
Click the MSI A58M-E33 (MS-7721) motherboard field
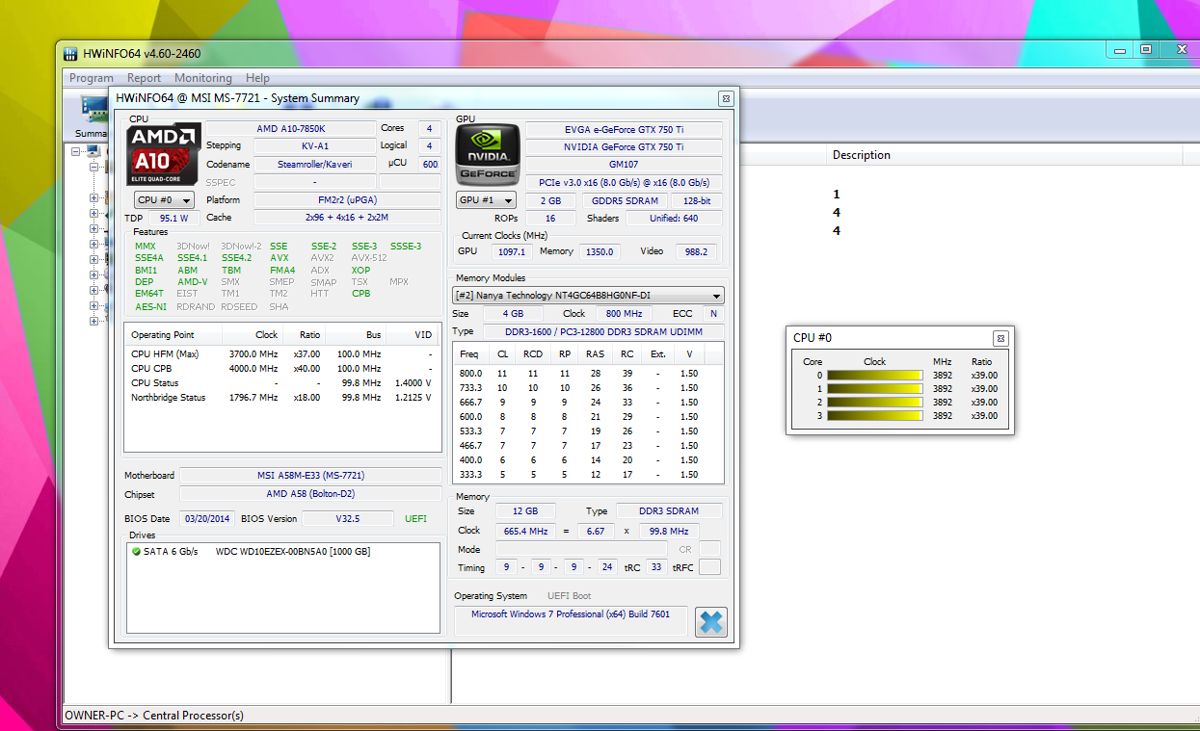(310, 475)
